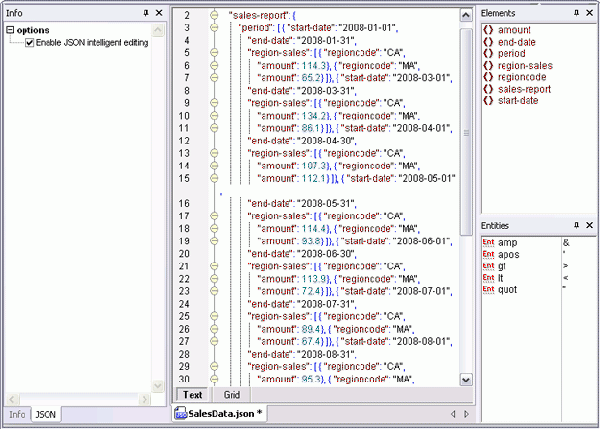The width and height of the screenshot is (600, 429).
Task: Select start-date in Elements list
Action: [518, 101]
